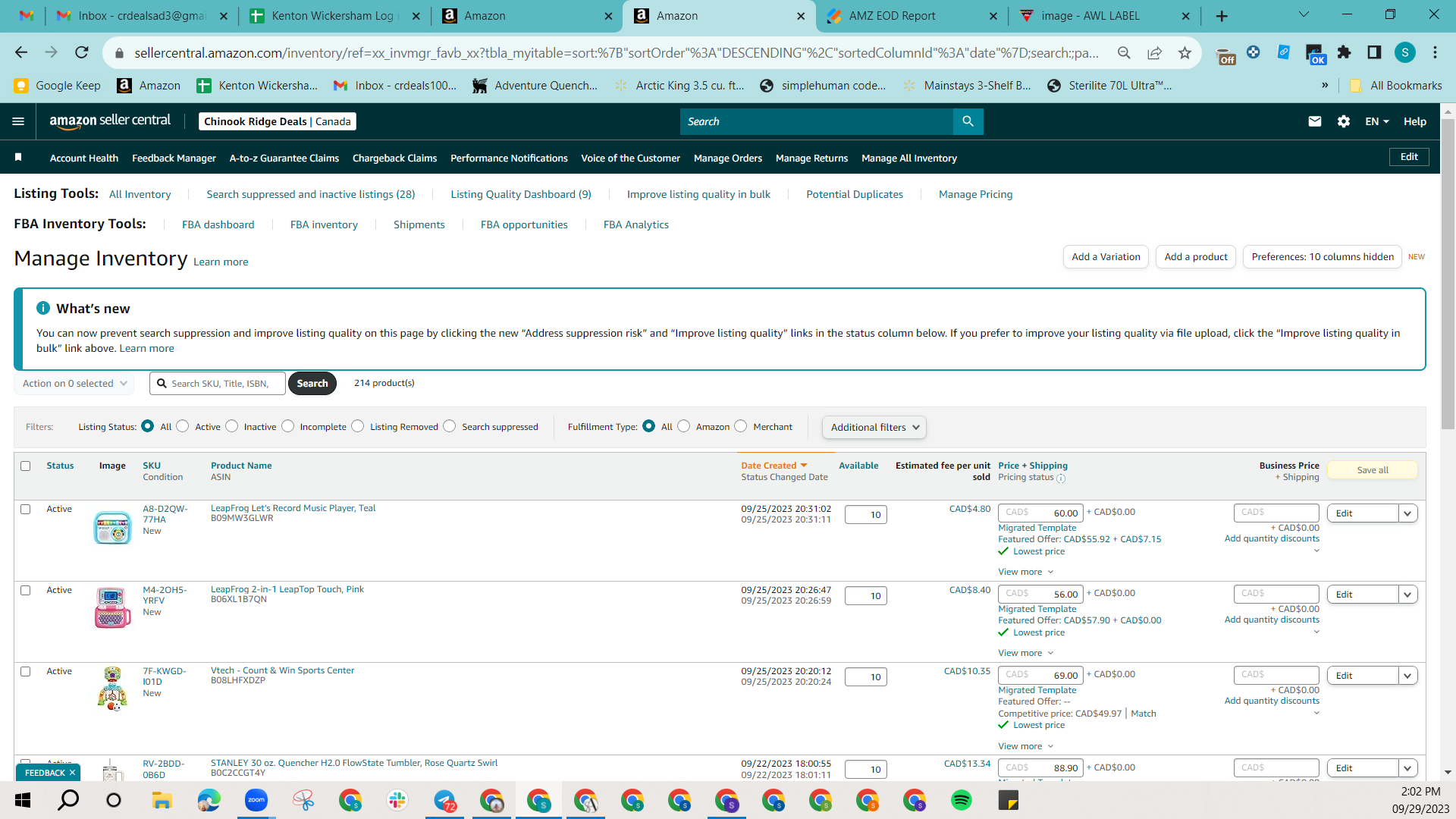Reload the page with browser refresh icon

pos(82,52)
